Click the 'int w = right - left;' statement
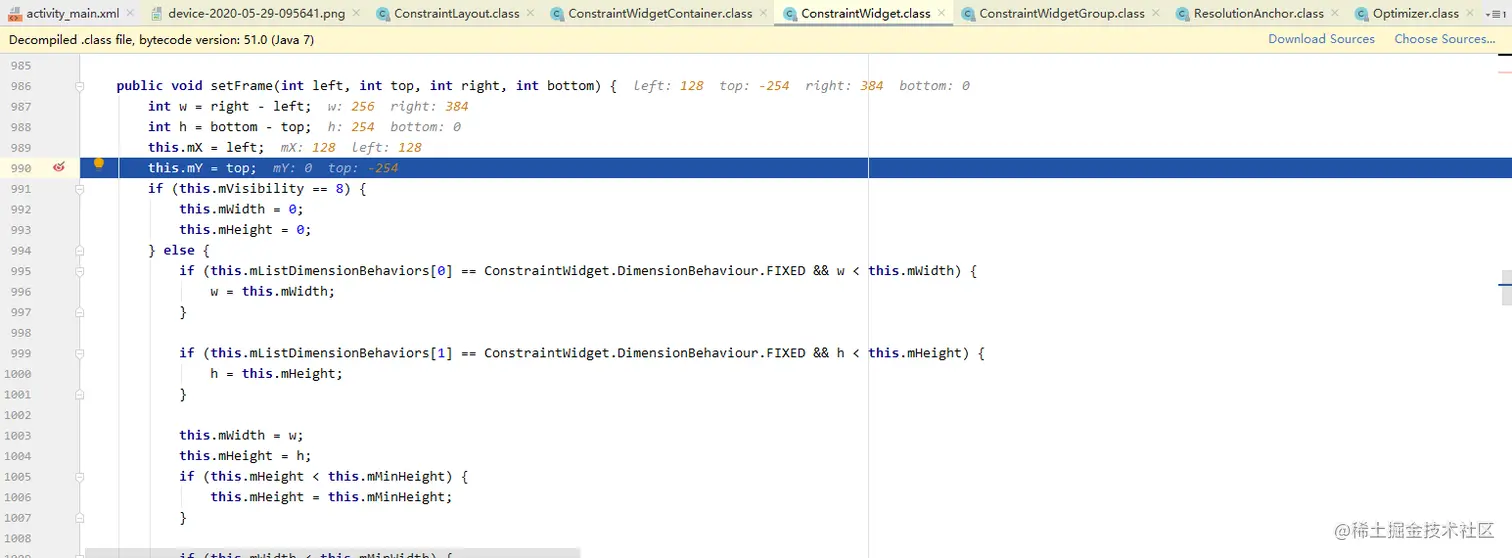Image resolution: width=1512 pixels, height=558 pixels. click(229, 106)
